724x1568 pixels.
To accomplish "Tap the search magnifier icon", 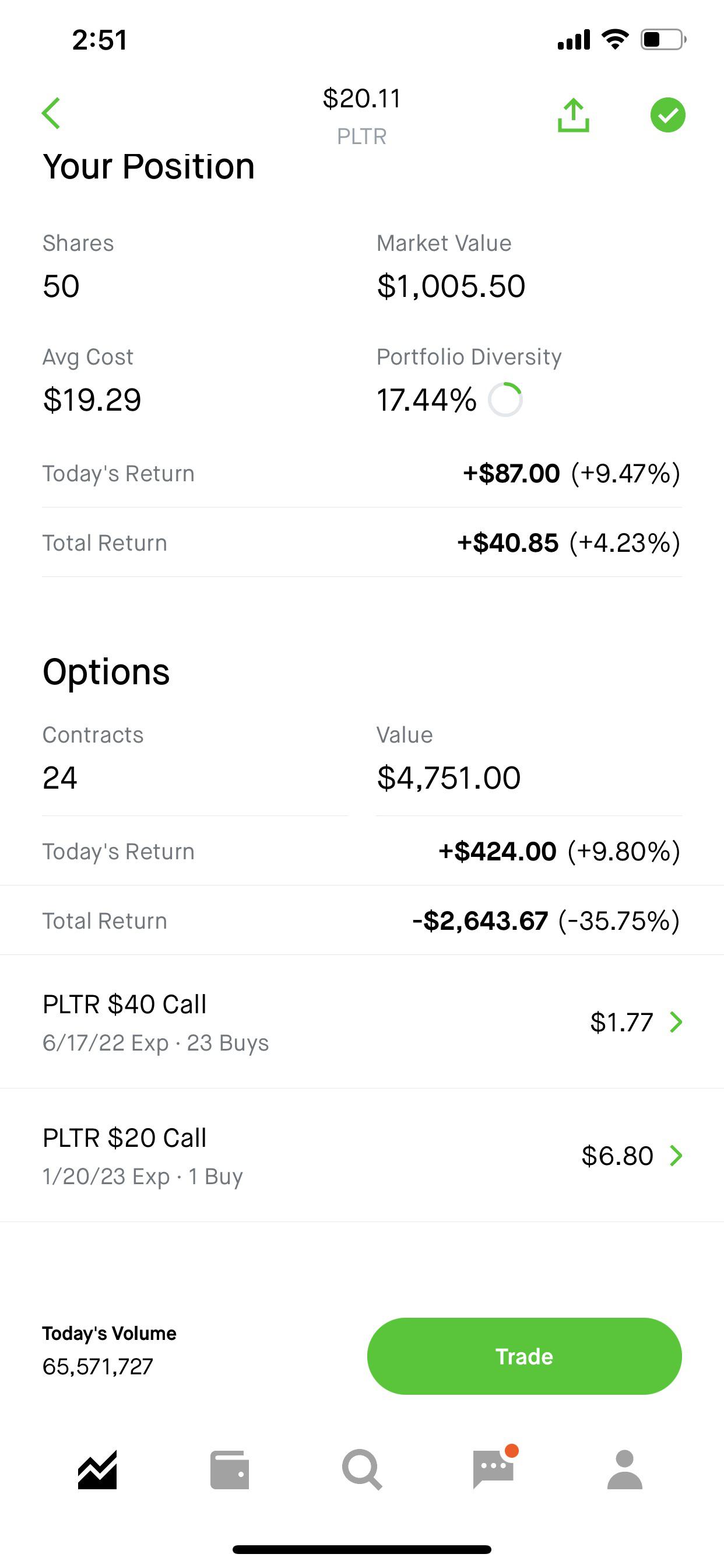I will pos(362,1470).
